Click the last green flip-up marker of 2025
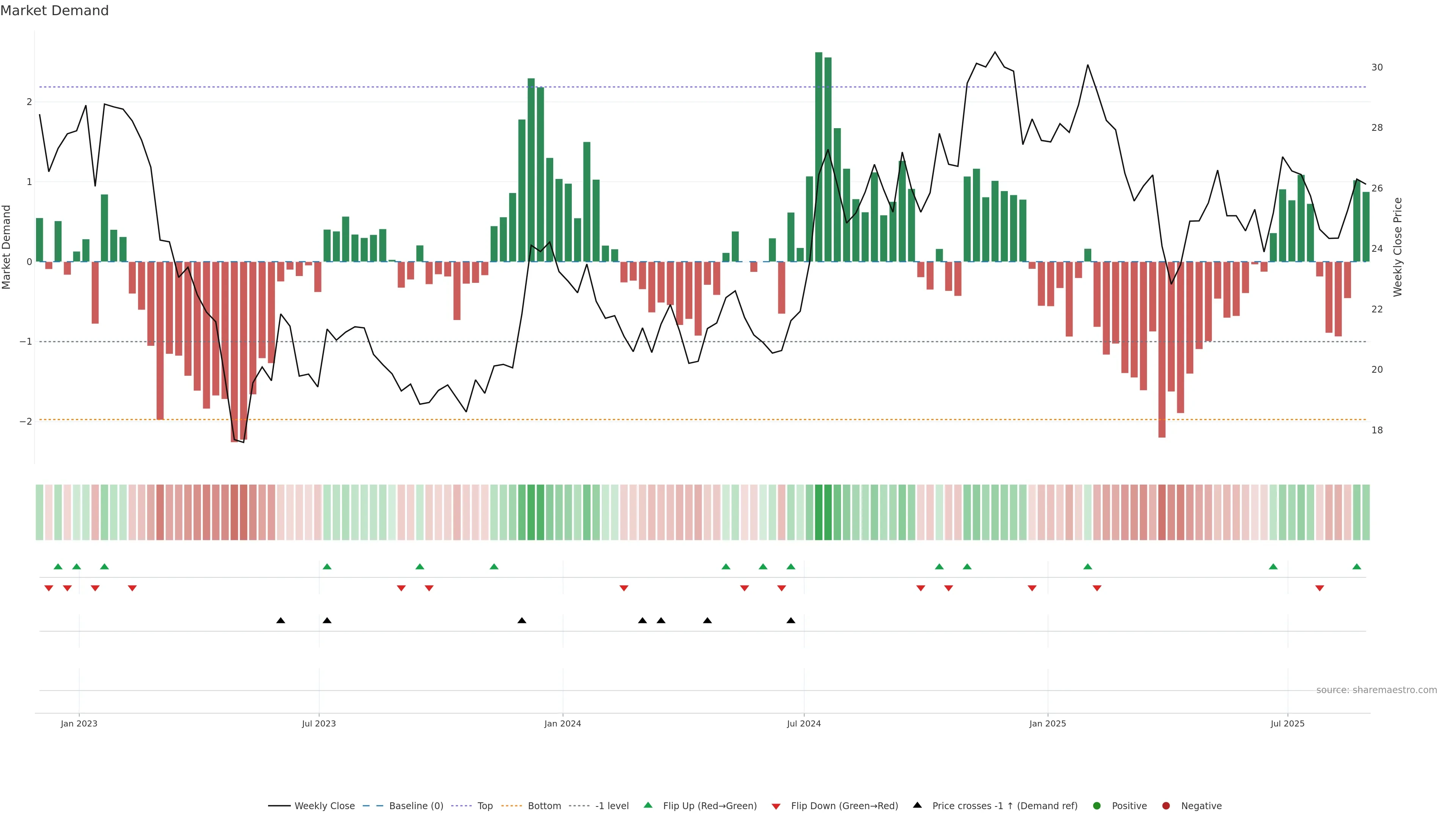Viewport: 1456px width, 819px height. 1357,566
